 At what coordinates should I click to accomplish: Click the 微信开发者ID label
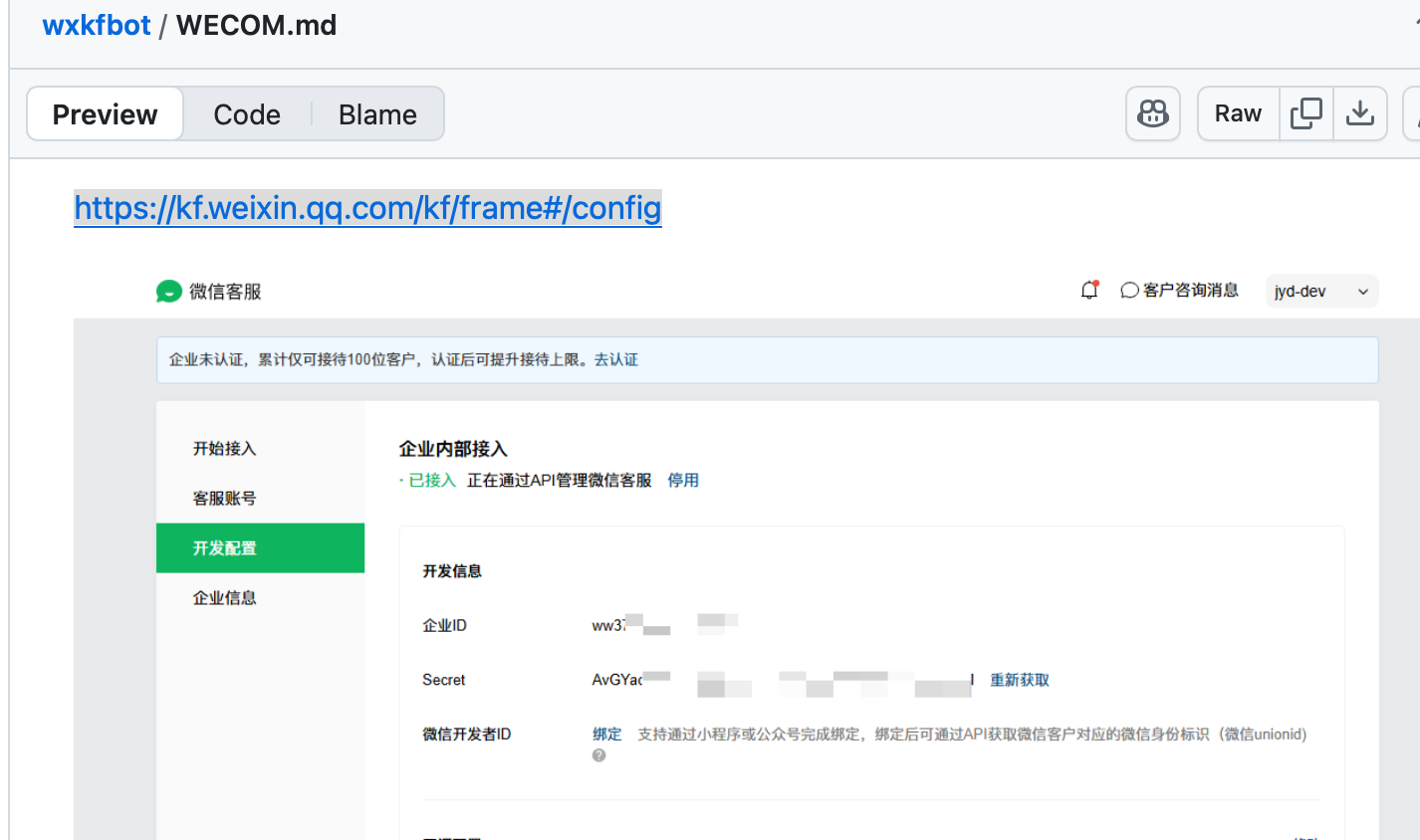467,735
